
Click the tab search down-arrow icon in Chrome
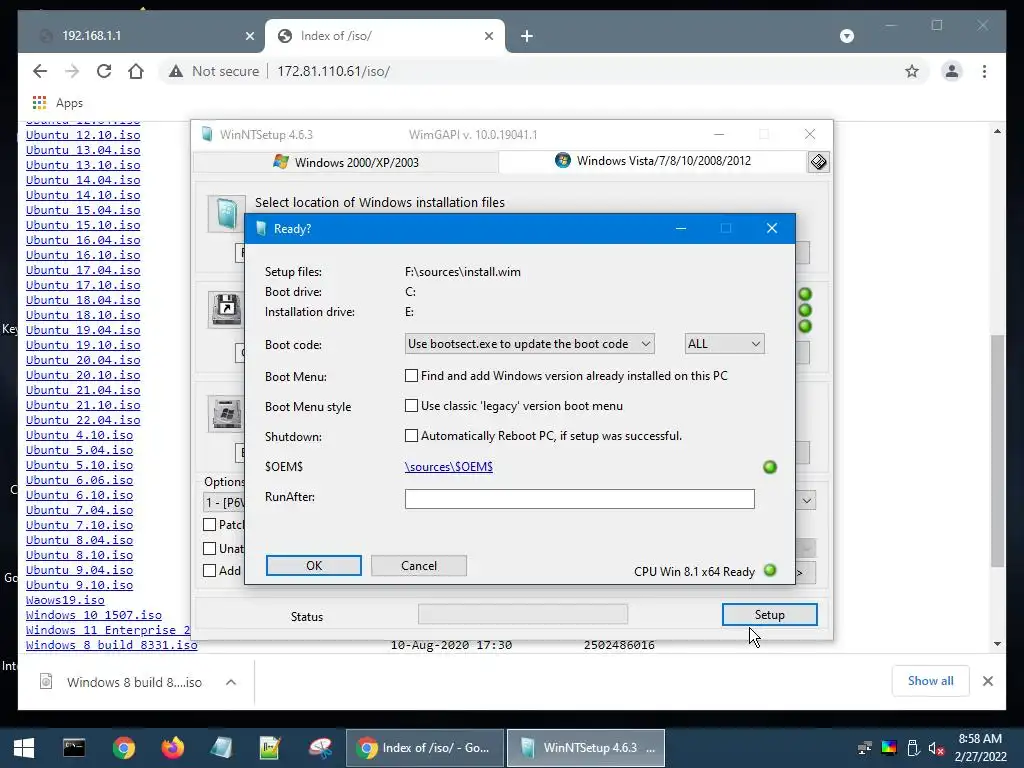pos(846,36)
